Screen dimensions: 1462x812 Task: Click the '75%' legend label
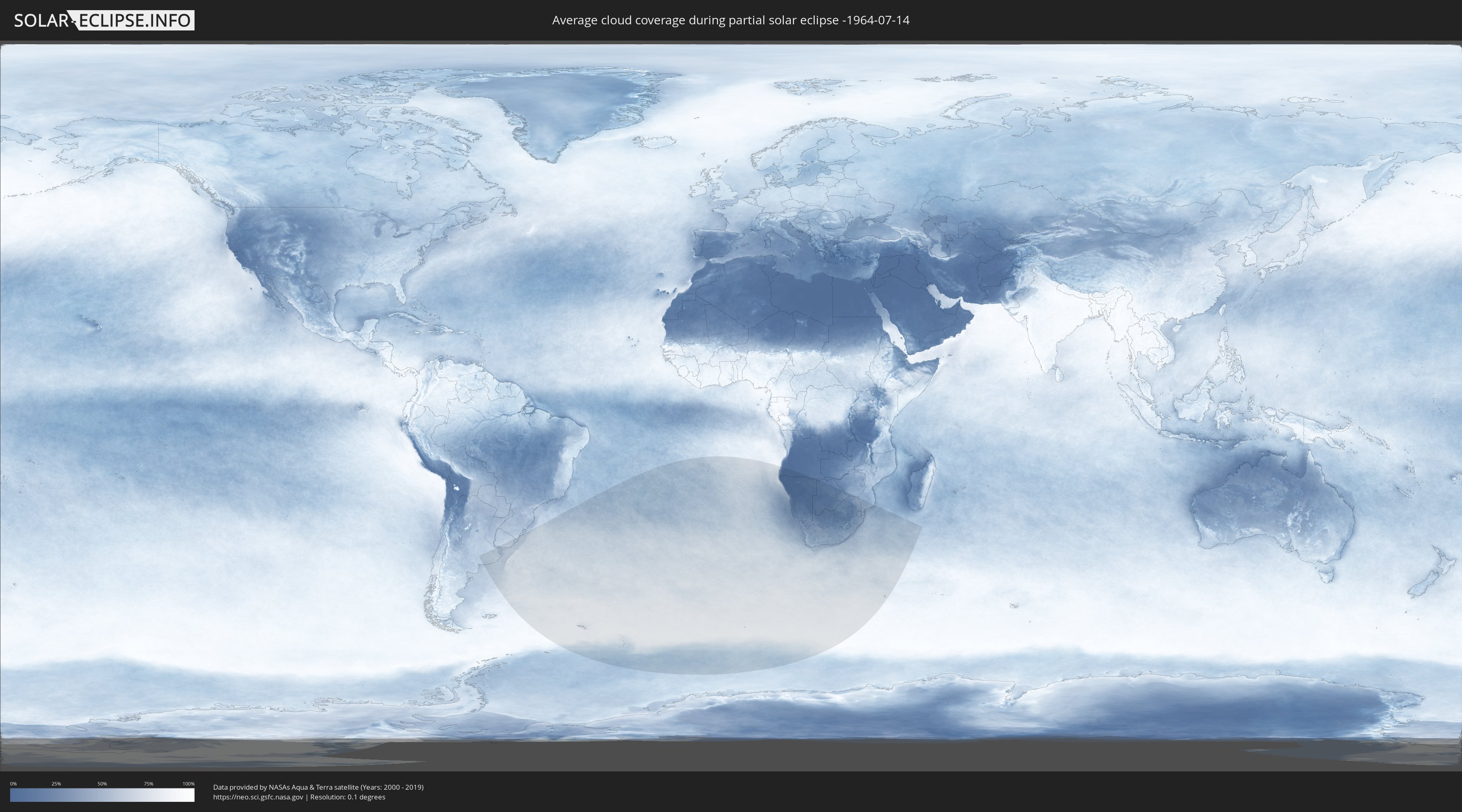[x=148, y=784]
